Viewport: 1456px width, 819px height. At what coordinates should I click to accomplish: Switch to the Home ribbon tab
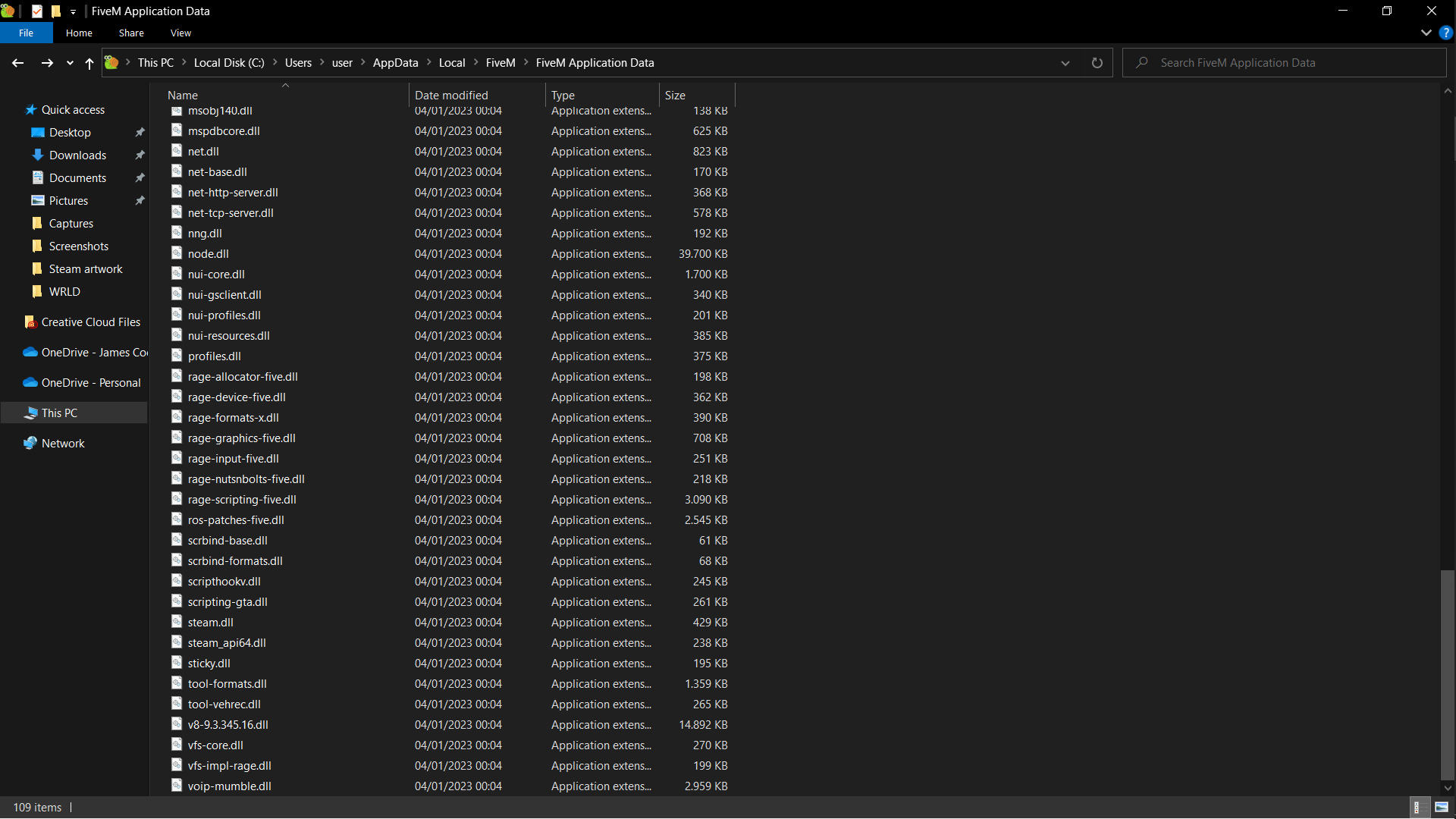79,33
